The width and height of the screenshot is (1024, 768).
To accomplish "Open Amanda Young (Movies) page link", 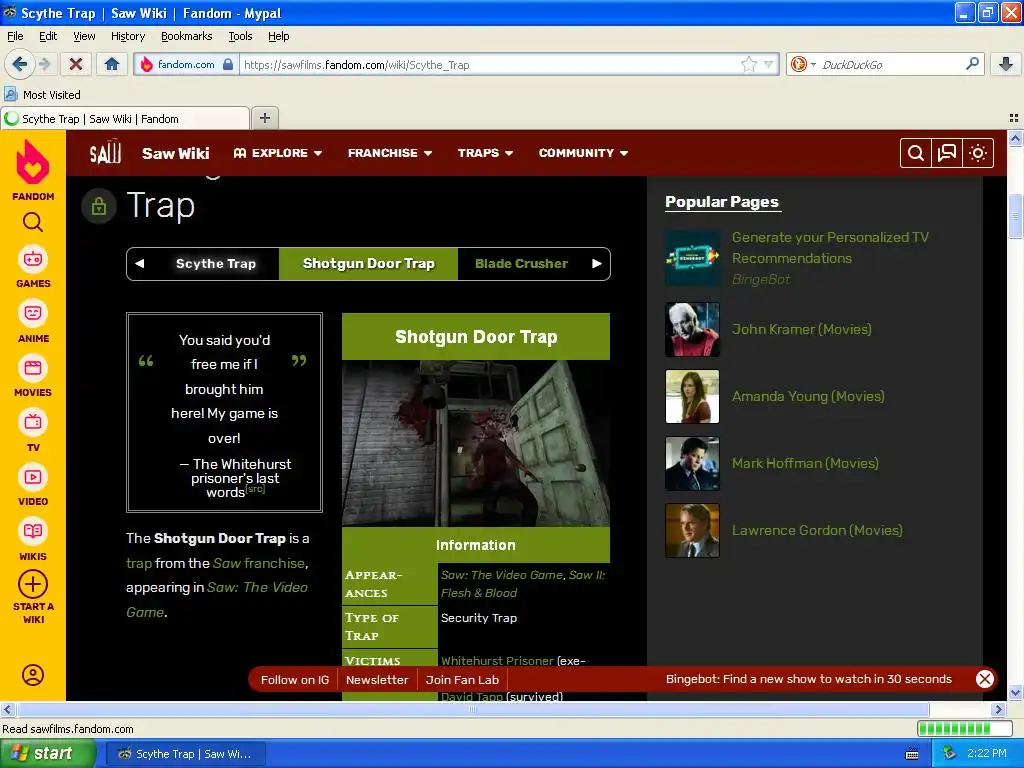I will [x=808, y=396].
